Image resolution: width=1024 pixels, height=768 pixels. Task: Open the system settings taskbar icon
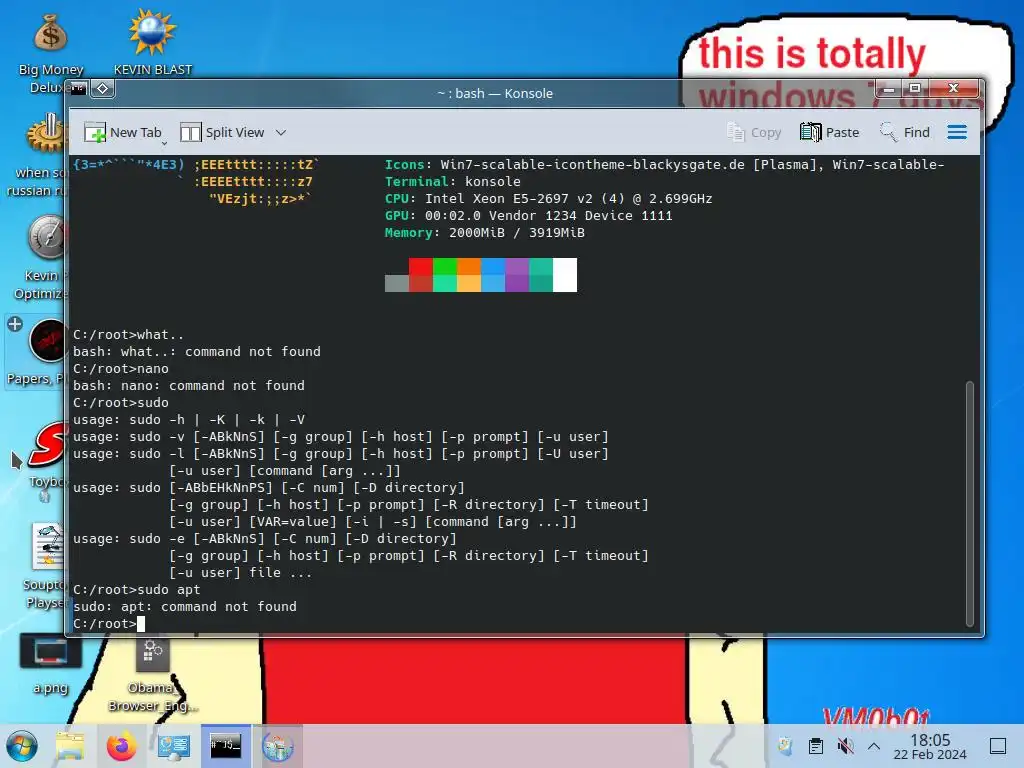[x=174, y=746]
